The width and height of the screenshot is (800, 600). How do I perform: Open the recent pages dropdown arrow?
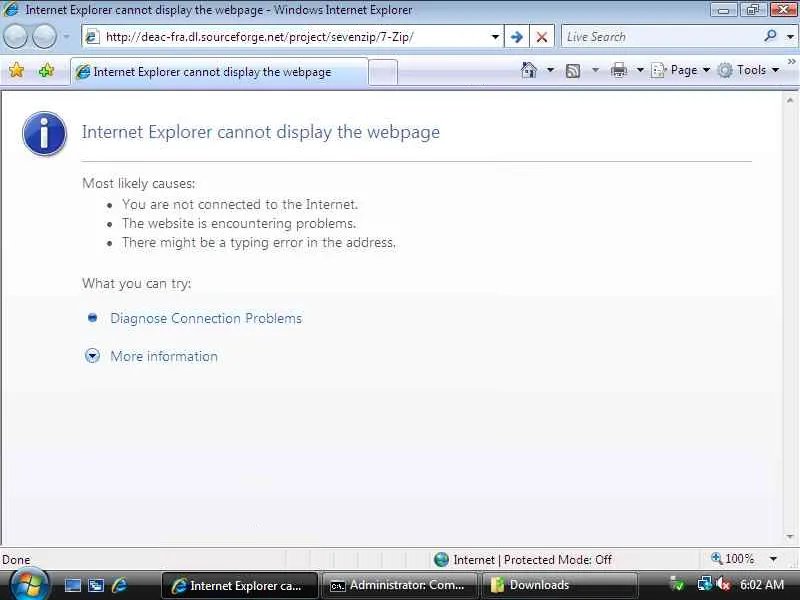pos(66,37)
